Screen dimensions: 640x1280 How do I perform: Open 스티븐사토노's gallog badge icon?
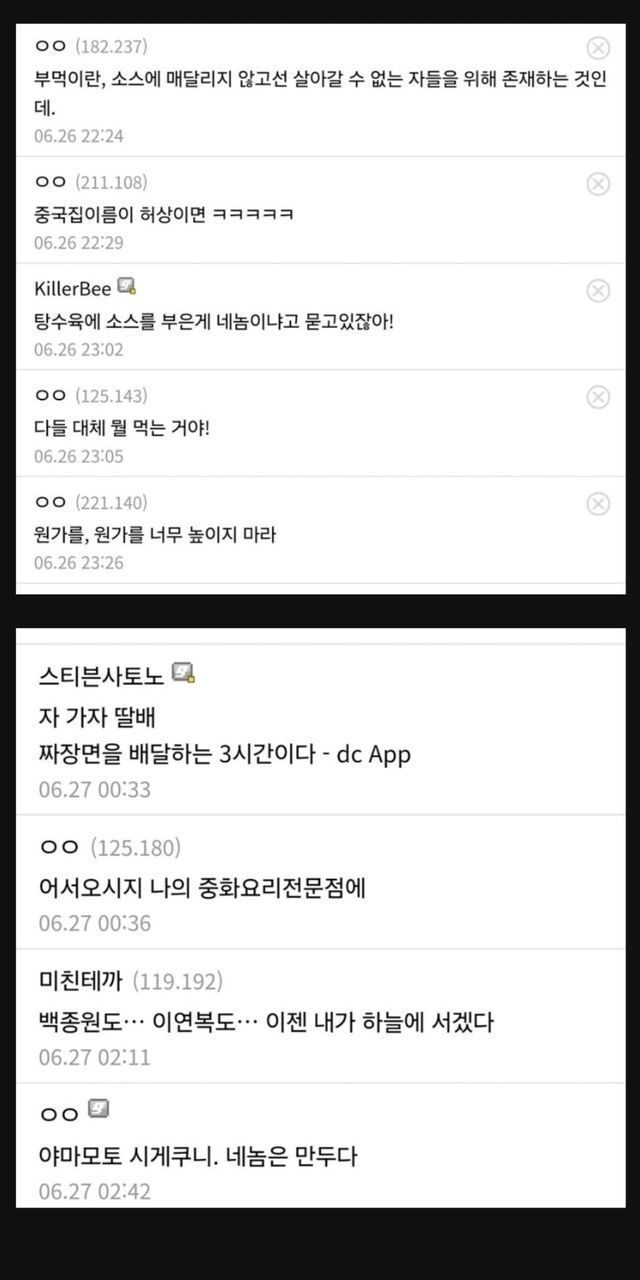[x=183, y=674]
